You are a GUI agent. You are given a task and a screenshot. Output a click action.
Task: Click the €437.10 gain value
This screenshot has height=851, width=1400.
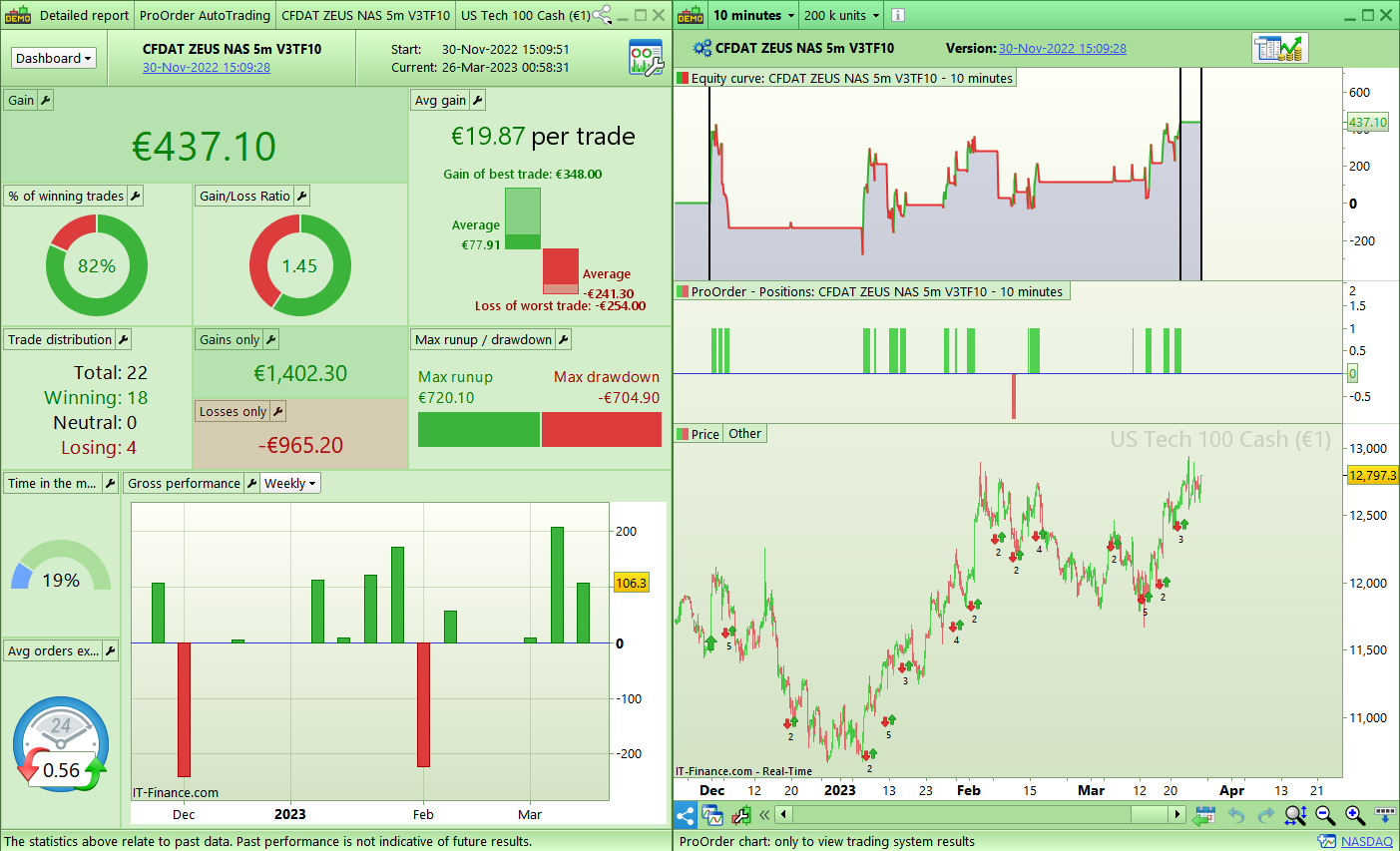coord(205,147)
